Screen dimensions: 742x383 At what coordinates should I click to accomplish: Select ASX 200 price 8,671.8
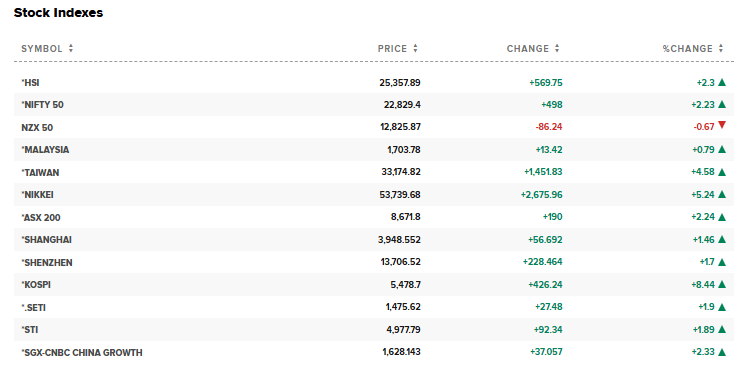(406, 217)
